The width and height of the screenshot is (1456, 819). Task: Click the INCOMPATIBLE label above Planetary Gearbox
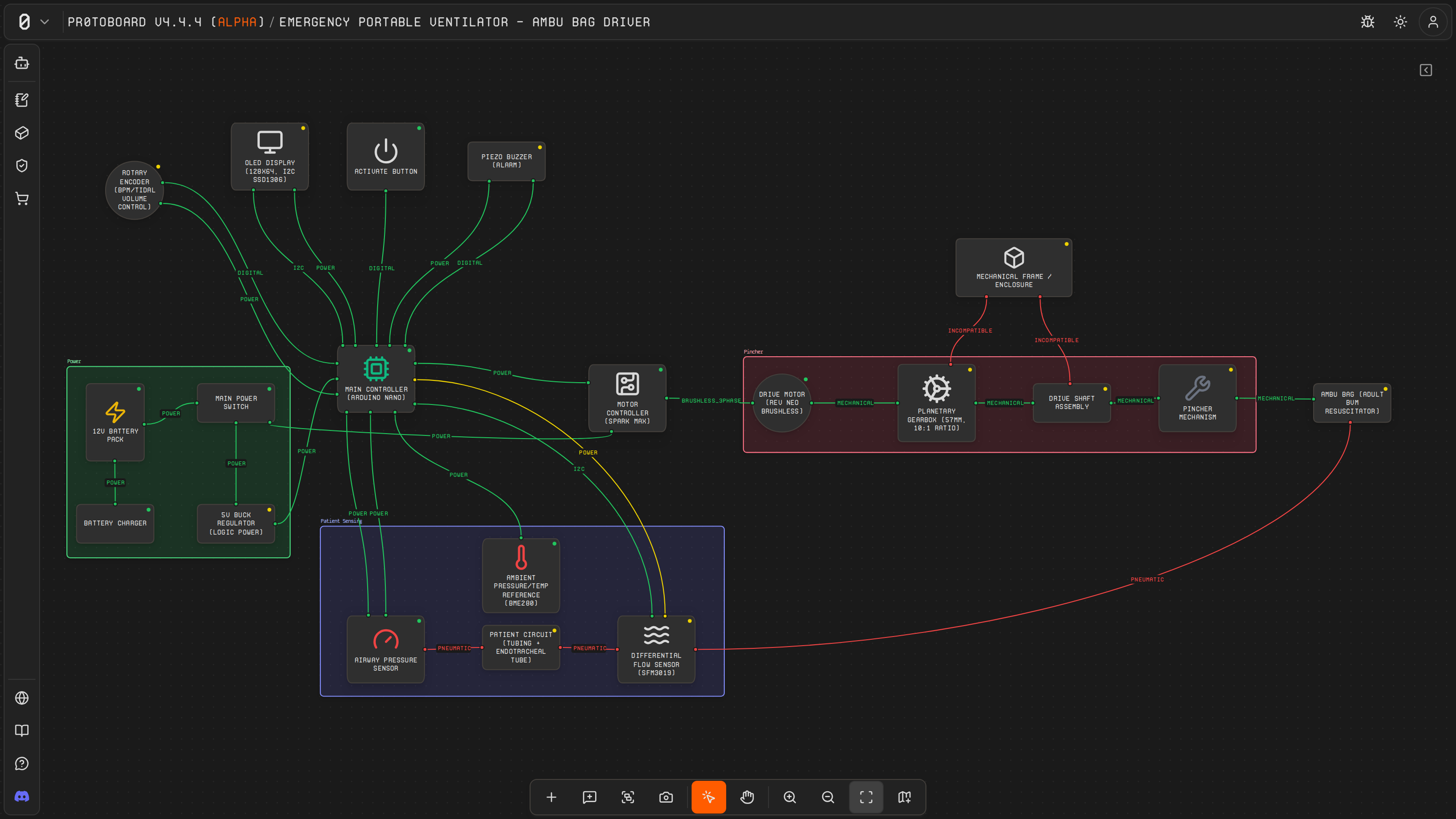(970, 331)
